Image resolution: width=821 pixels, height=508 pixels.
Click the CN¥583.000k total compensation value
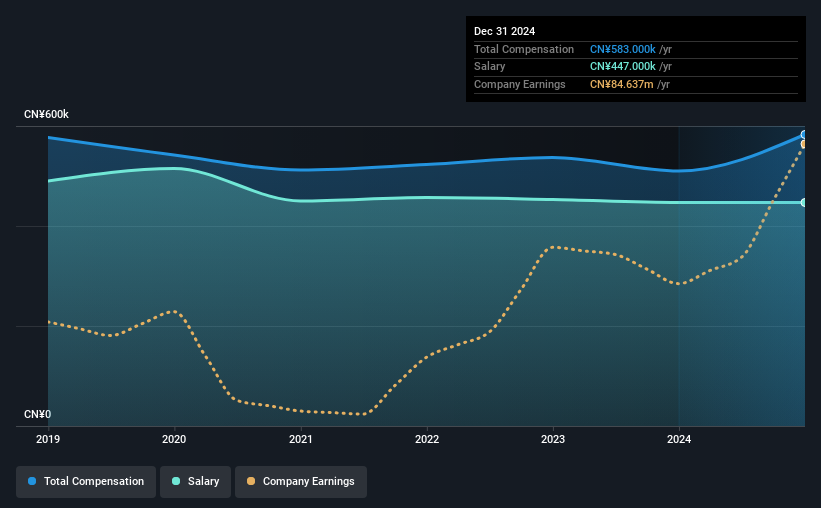623,49
